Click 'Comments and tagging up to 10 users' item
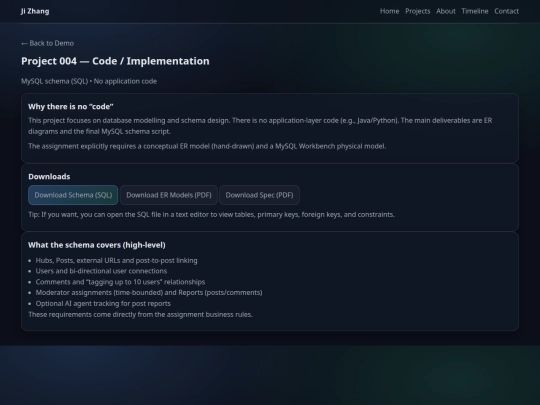This screenshot has width=540, height=405. click(120, 282)
